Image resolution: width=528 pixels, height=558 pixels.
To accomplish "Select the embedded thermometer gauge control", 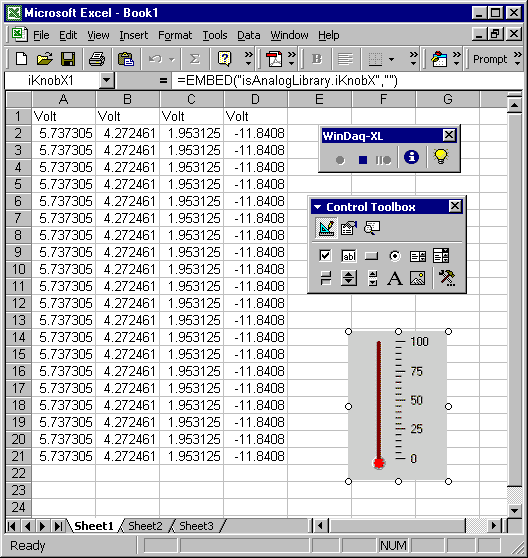I will click(x=398, y=406).
